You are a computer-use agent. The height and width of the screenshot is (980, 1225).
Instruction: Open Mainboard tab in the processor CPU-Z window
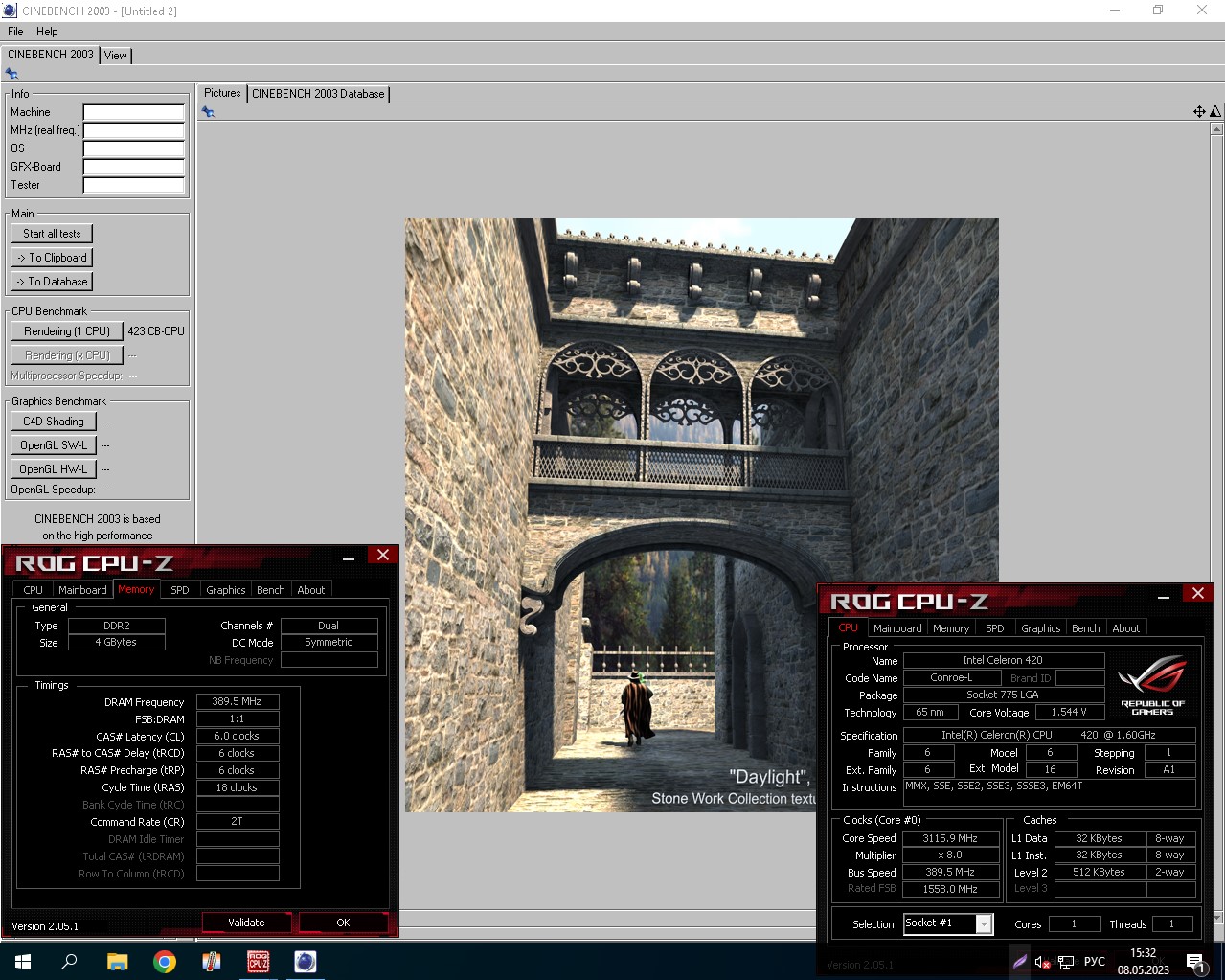coord(897,628)
